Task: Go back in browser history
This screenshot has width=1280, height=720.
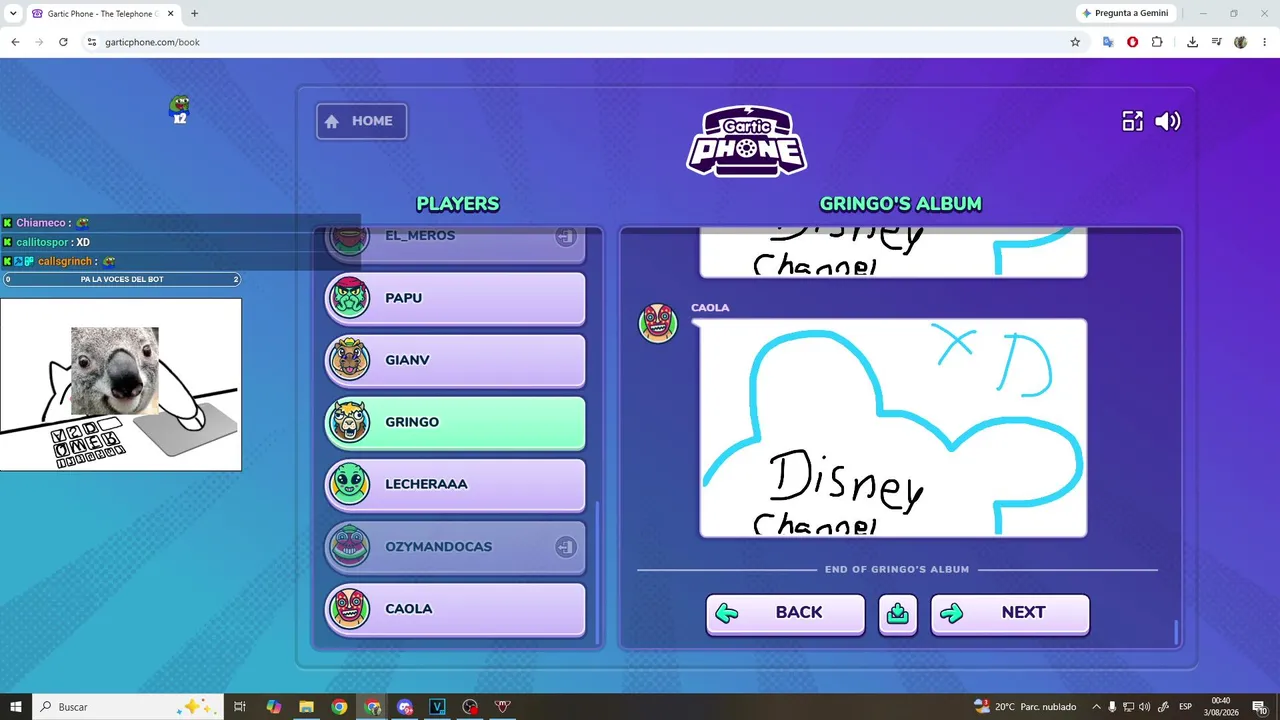Action: tap(15, 42)
